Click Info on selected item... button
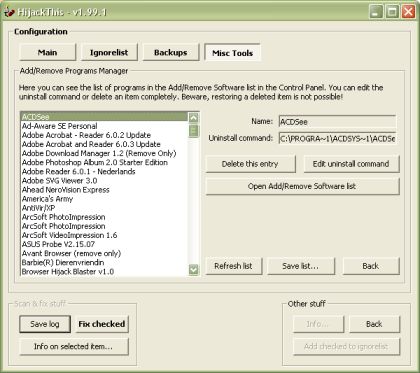 [74, 347]
